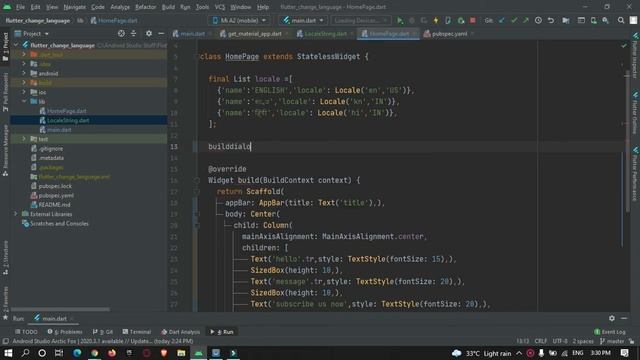
Task: Close the main.dart Run tab
Action: click(x=71, y=319)
